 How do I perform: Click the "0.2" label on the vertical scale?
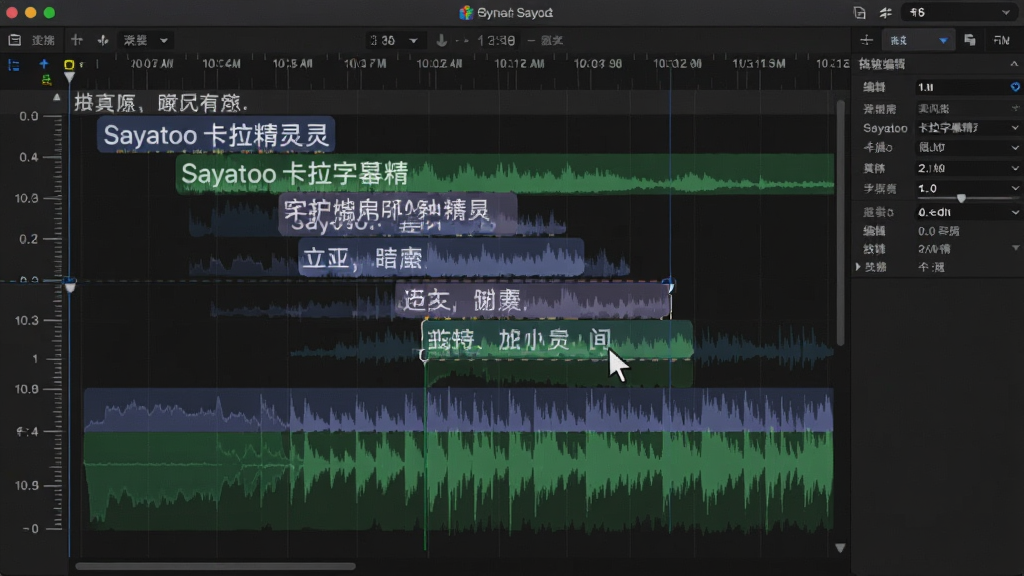tap(29, 239)
